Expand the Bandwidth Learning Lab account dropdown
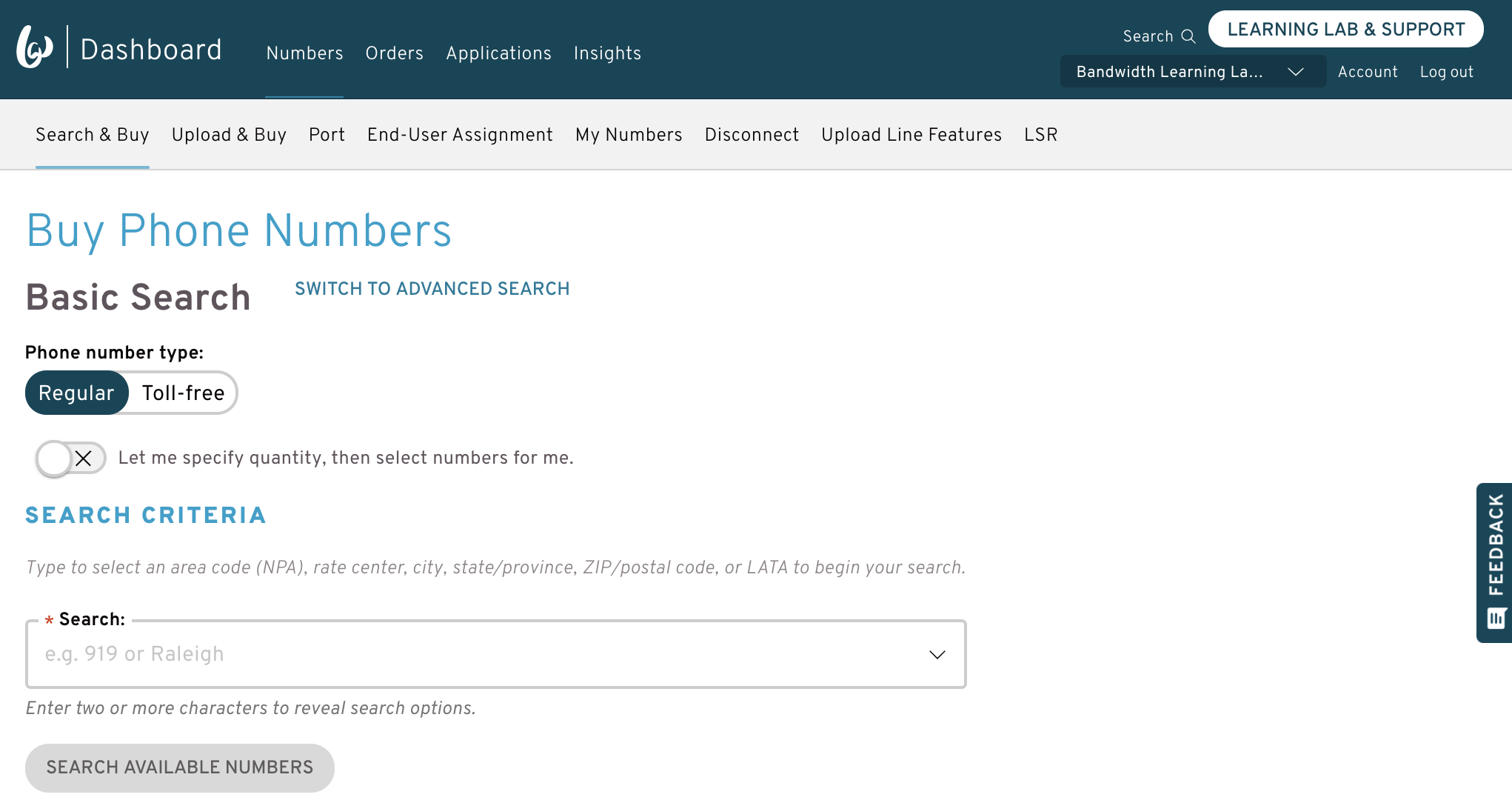This screenshot has height=803, width=1512. 1193,72
